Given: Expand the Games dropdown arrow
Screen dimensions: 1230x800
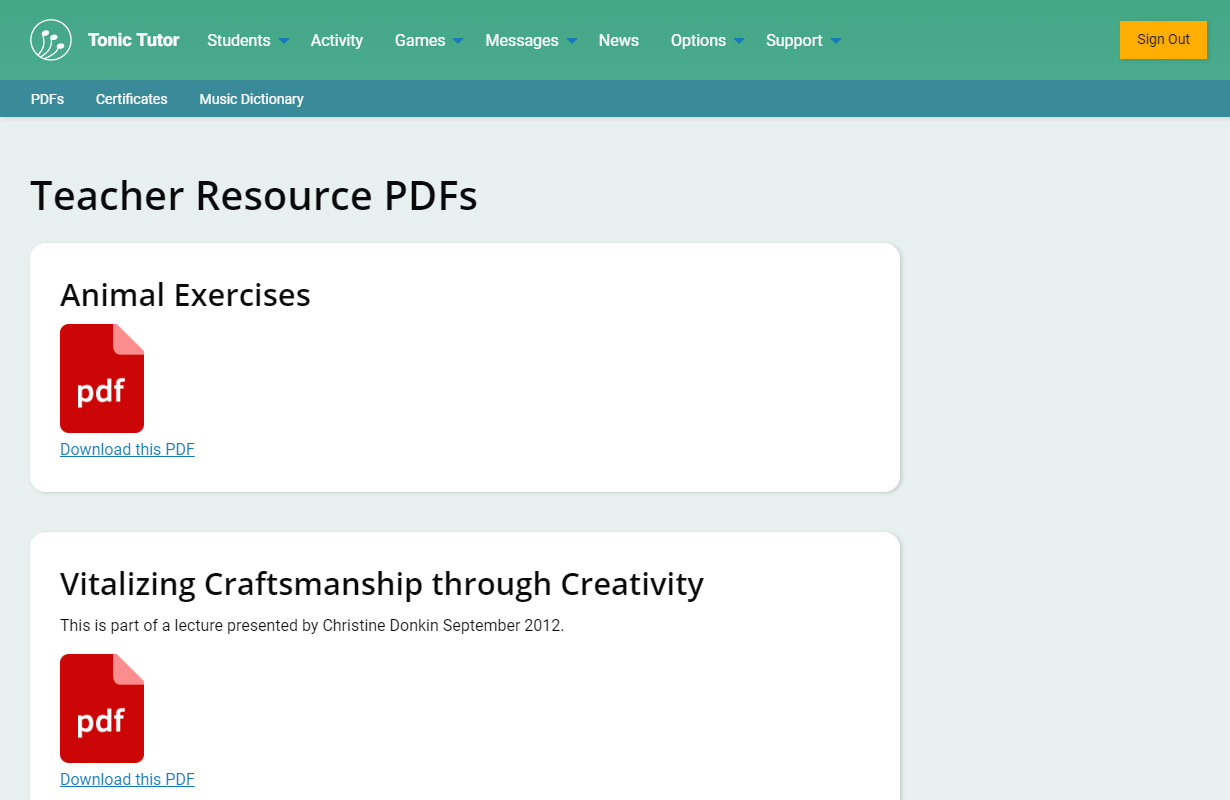Looking at the screenshot, I should (458, 41).
